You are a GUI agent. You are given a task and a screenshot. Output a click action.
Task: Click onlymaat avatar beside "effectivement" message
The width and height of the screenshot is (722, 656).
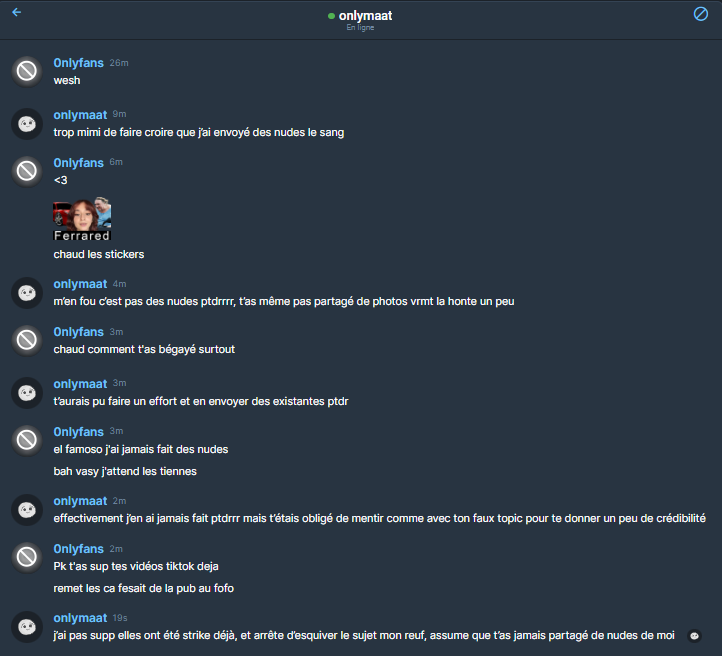pos(27,509)
